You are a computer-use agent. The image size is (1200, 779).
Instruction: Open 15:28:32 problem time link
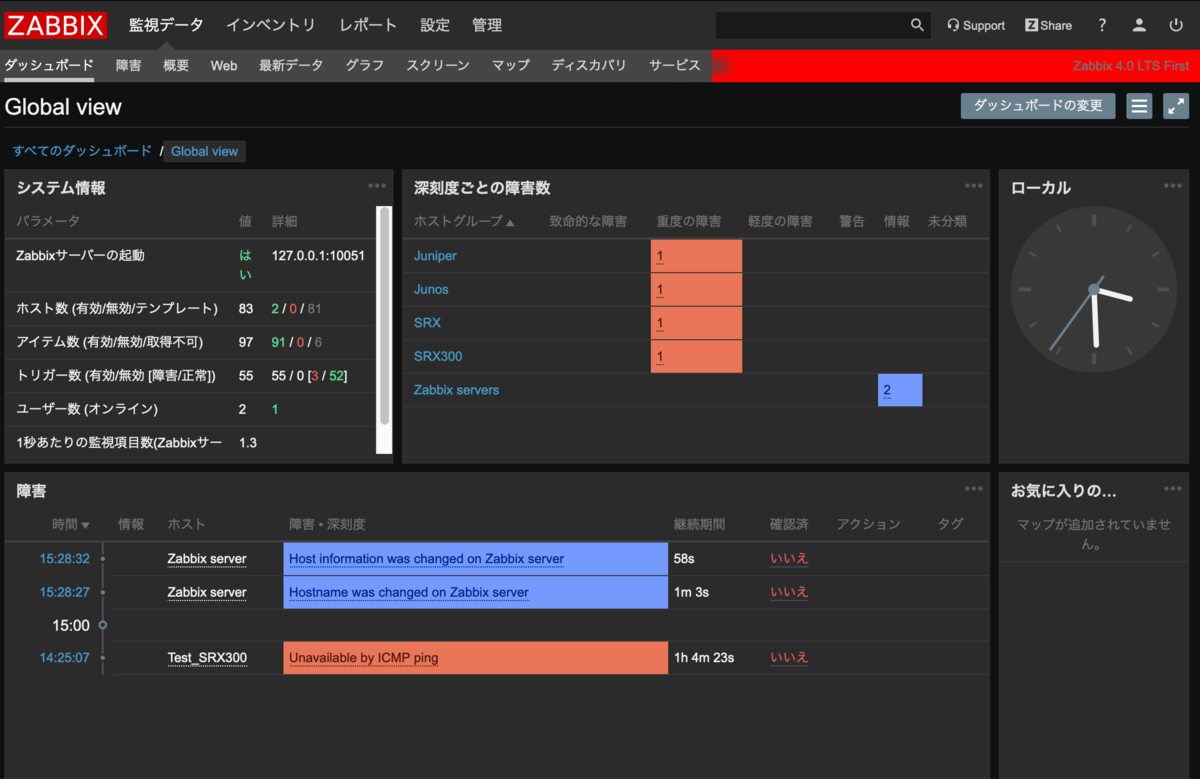tap(65, 559)
